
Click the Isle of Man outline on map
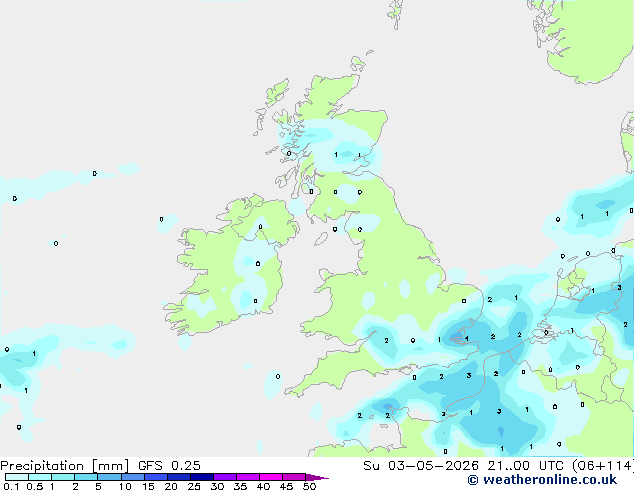(x=321, y=239)
